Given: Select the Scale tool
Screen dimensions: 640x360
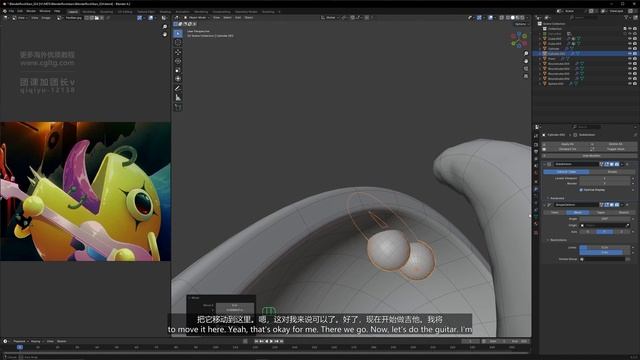Looking at the screenshot, I should (x=178, y=70).
